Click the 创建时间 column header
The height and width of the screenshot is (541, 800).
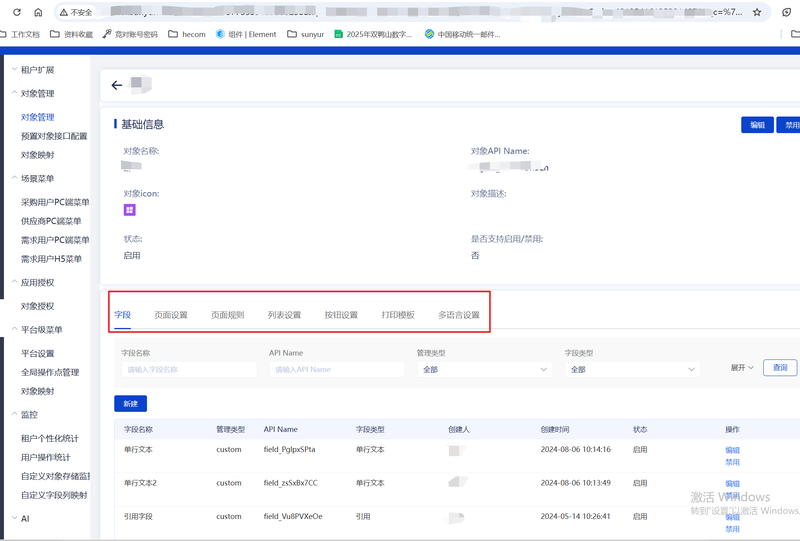coord(555,430)
